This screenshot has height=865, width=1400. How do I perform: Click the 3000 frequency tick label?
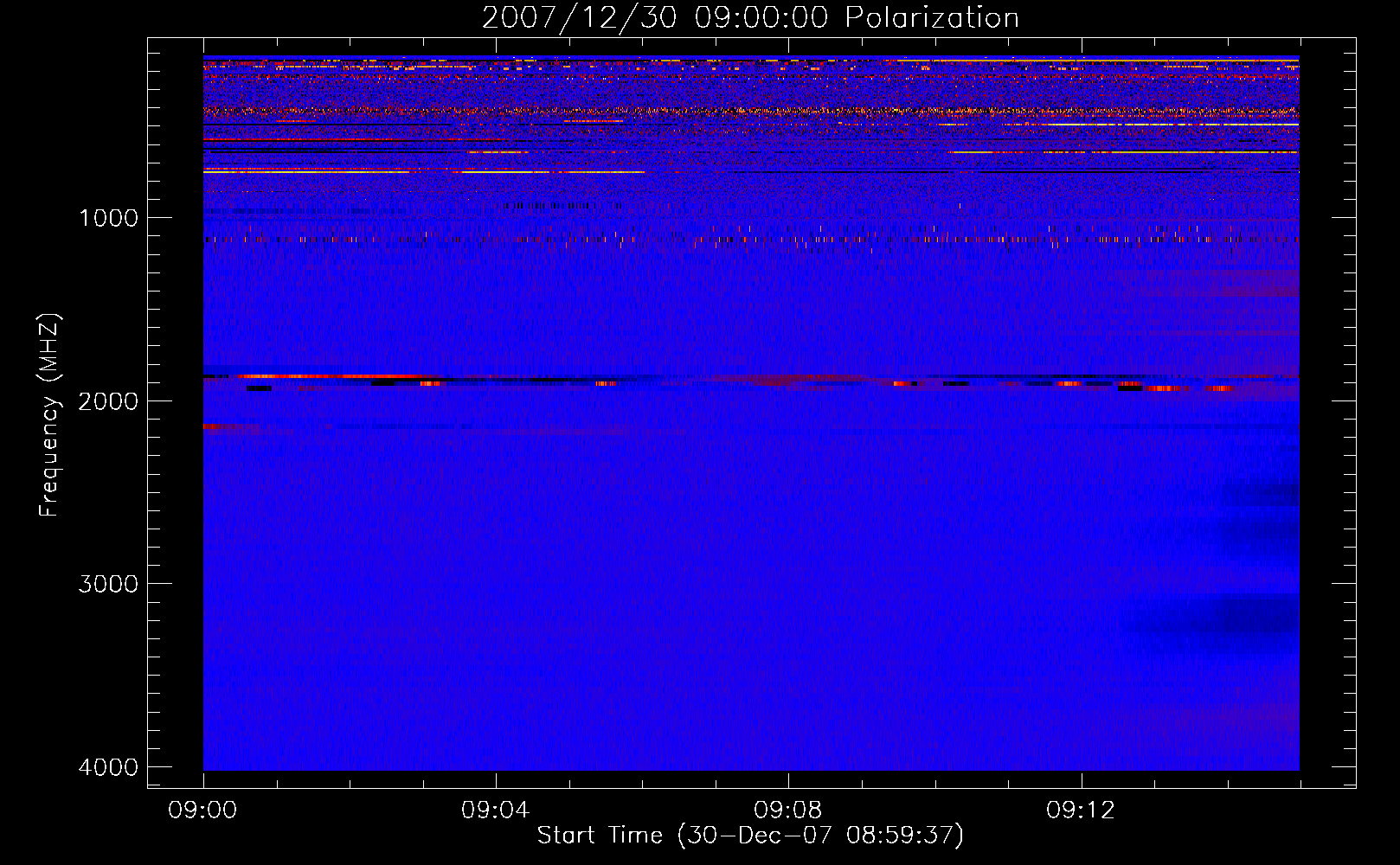tap(108, 584)
